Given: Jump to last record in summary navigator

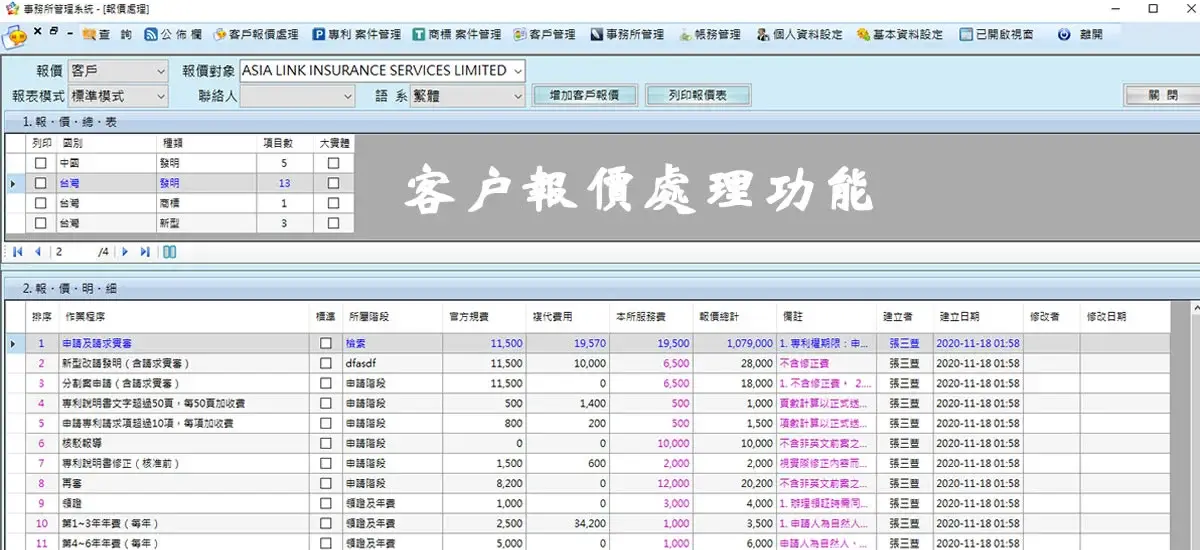Looking at the screenshot, I should [145, 252].
